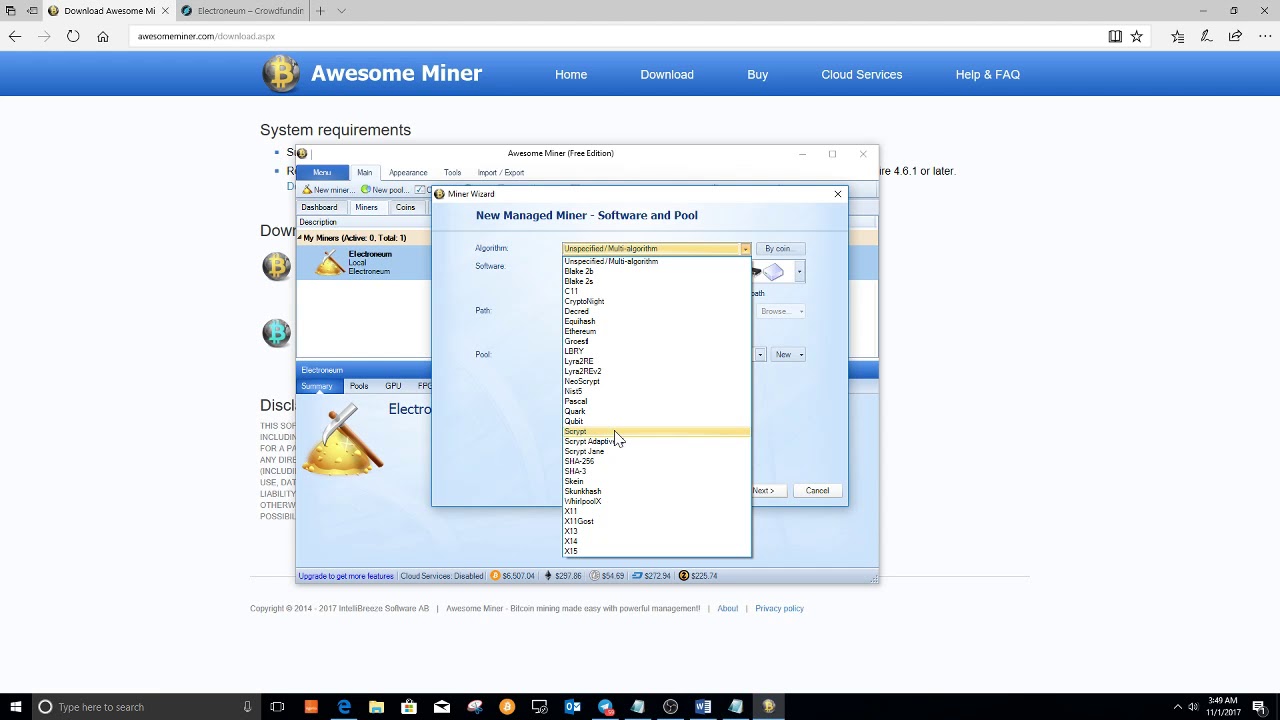Click the New miner pickaxe toolbar item
This screenshot has width=1280, height=720.
pyautogui.click(x=328, y=190)
